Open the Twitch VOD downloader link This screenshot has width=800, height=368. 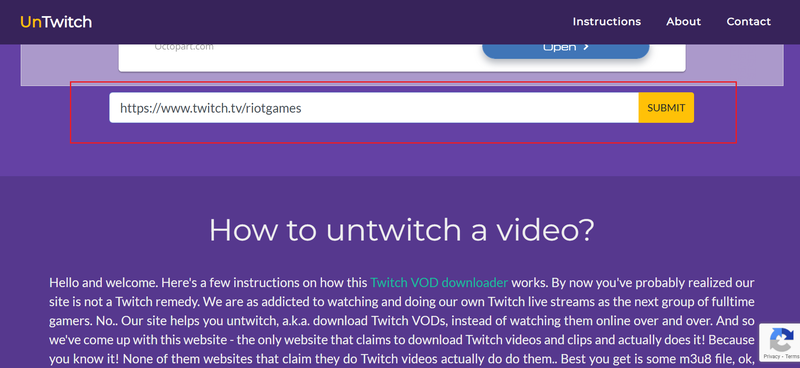(439, 283)
